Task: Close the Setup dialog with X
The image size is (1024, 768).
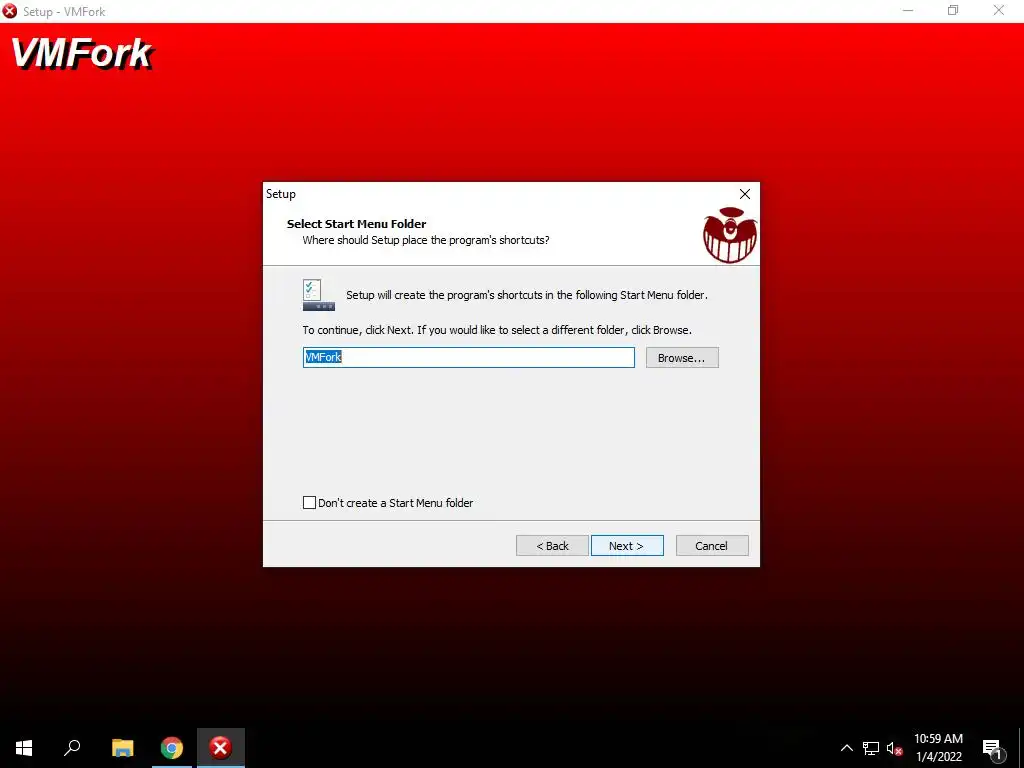Action: point(744,194)
